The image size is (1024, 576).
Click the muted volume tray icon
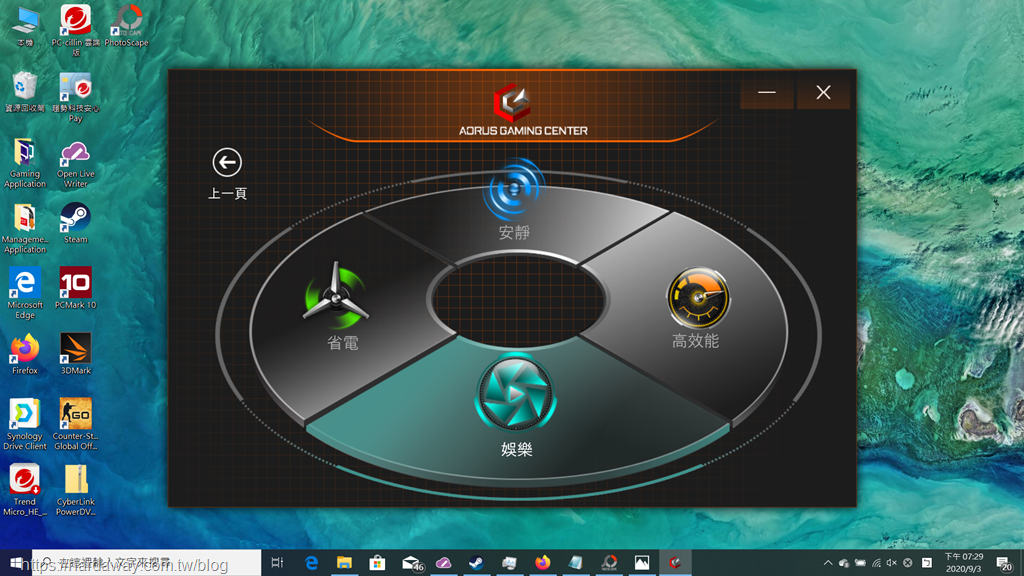point(891,563)
